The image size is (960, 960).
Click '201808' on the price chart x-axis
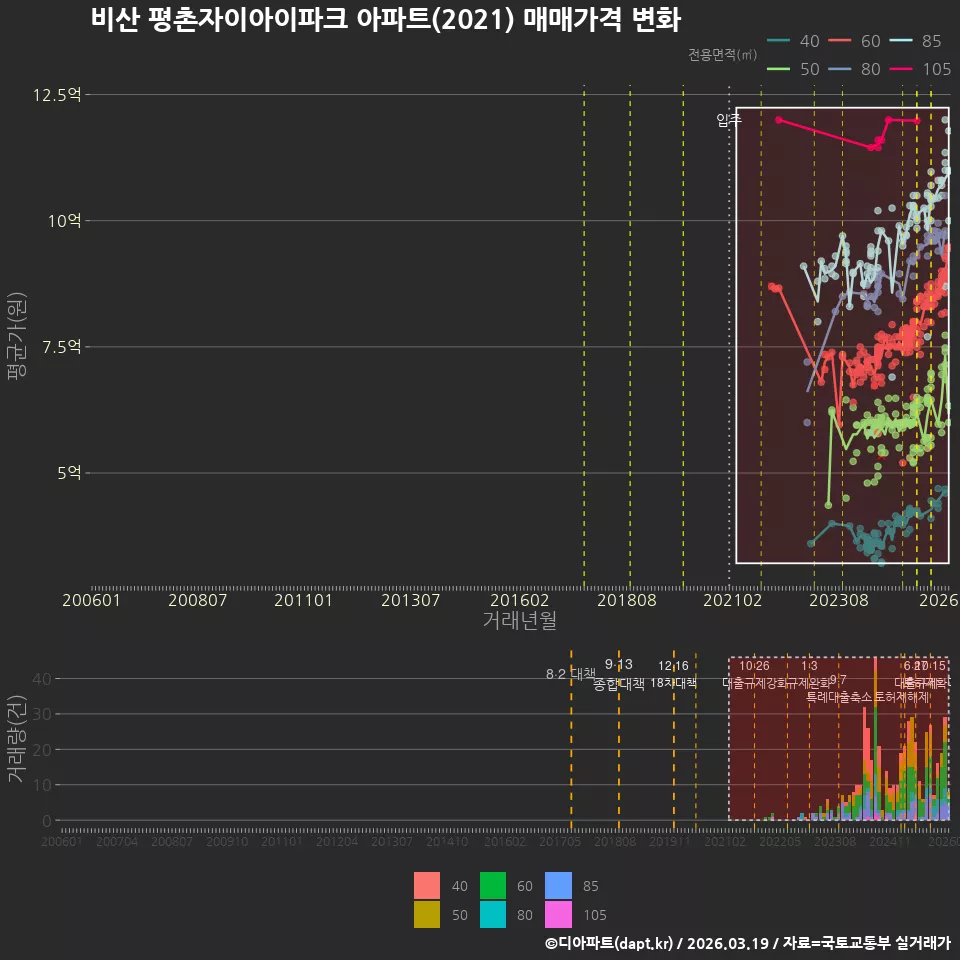pyautogui.click(x=626, y=600)
